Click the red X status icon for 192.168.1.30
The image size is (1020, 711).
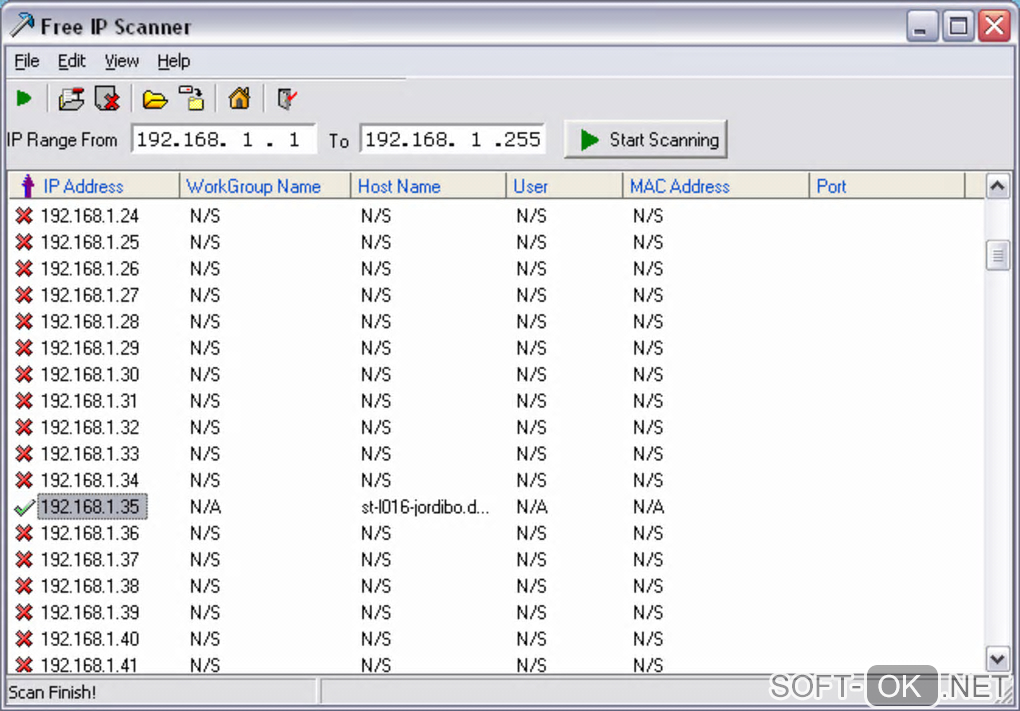pos(24,375)
